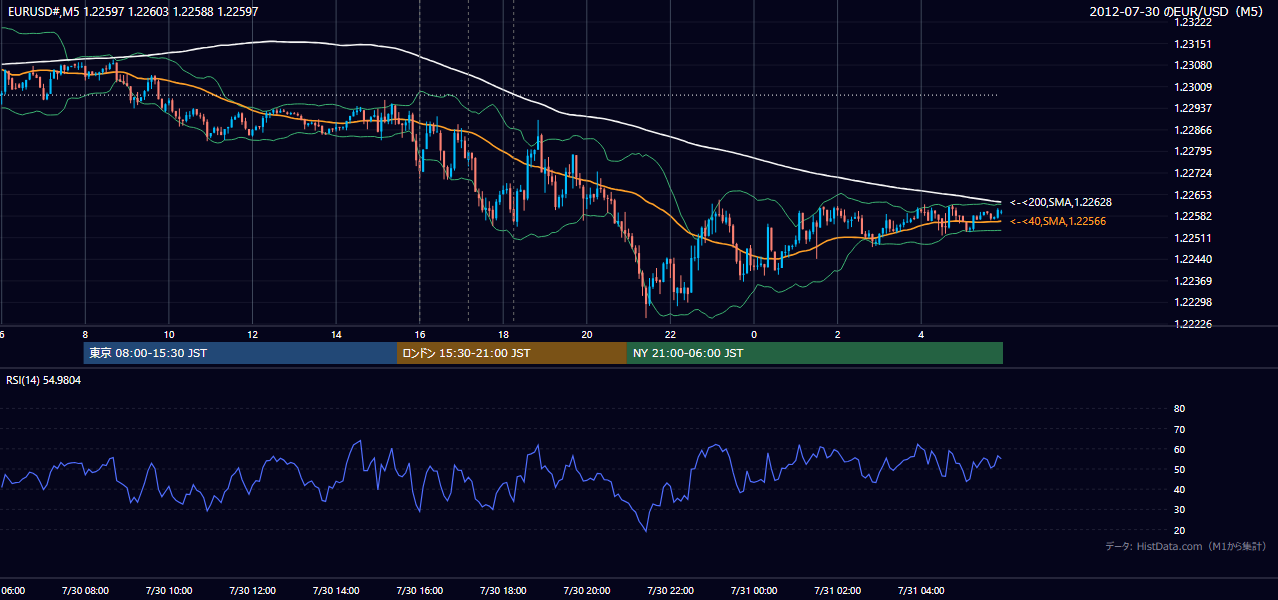Click hour label 12 under the price chart
Viewport: 1278px width, 600px height.
(x=252, y=335)
